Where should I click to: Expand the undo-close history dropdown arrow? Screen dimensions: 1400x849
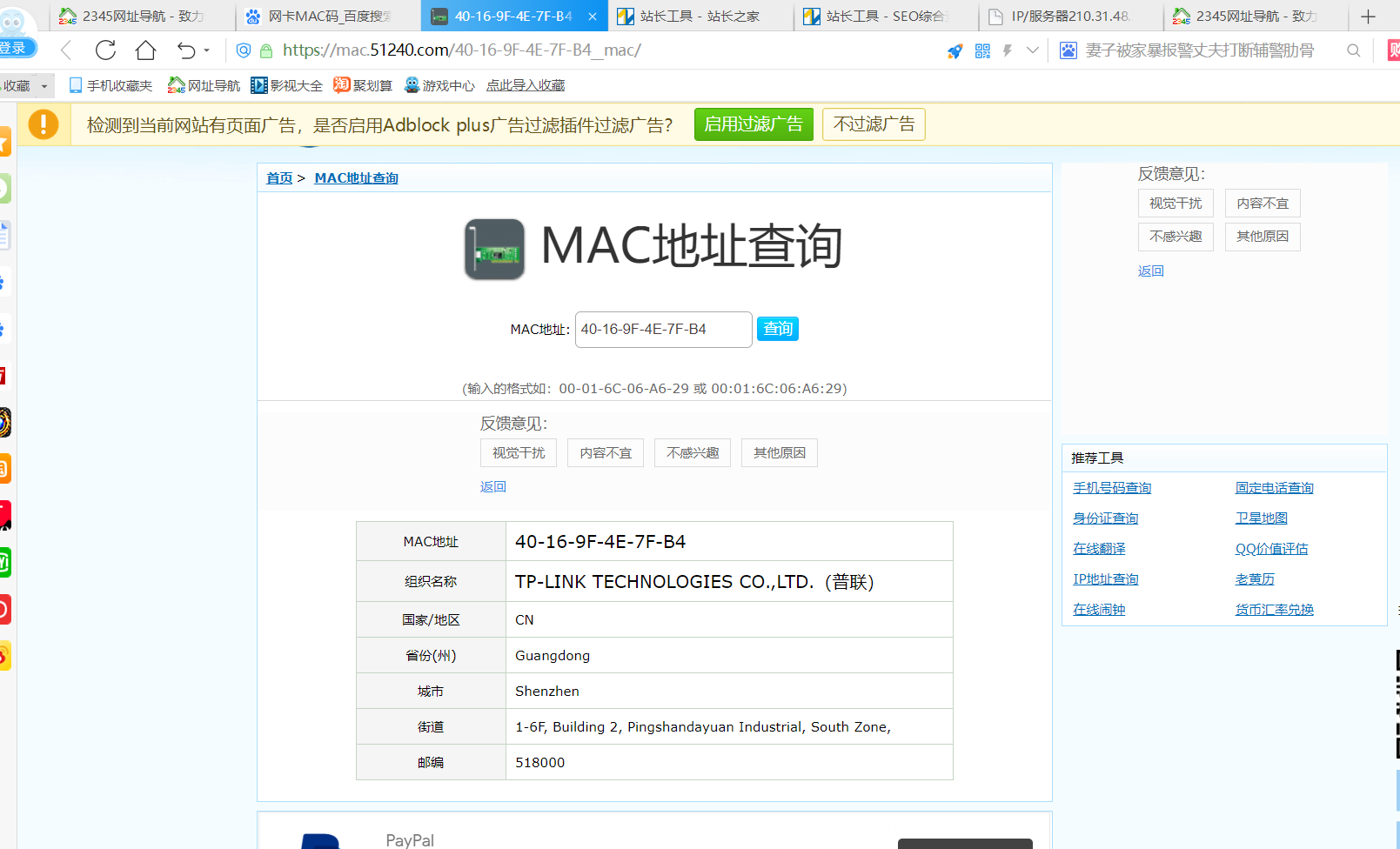207,50
